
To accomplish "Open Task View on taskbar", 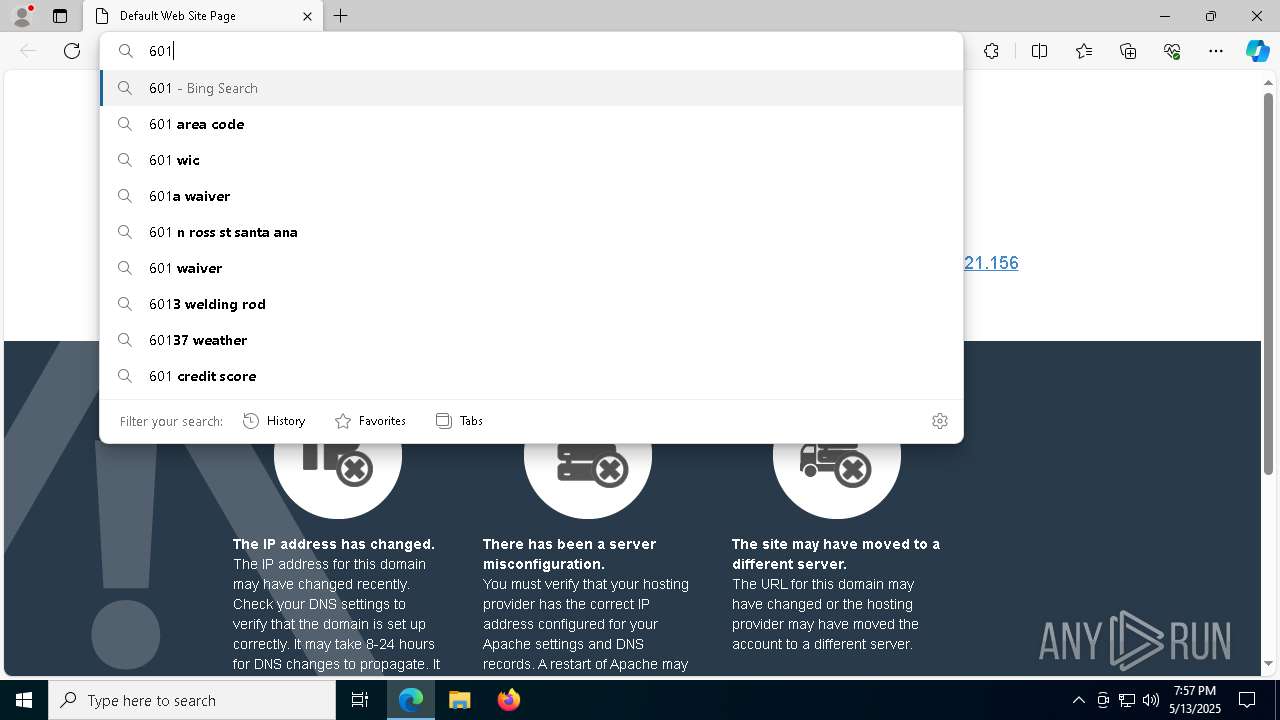I will [360, 700].
